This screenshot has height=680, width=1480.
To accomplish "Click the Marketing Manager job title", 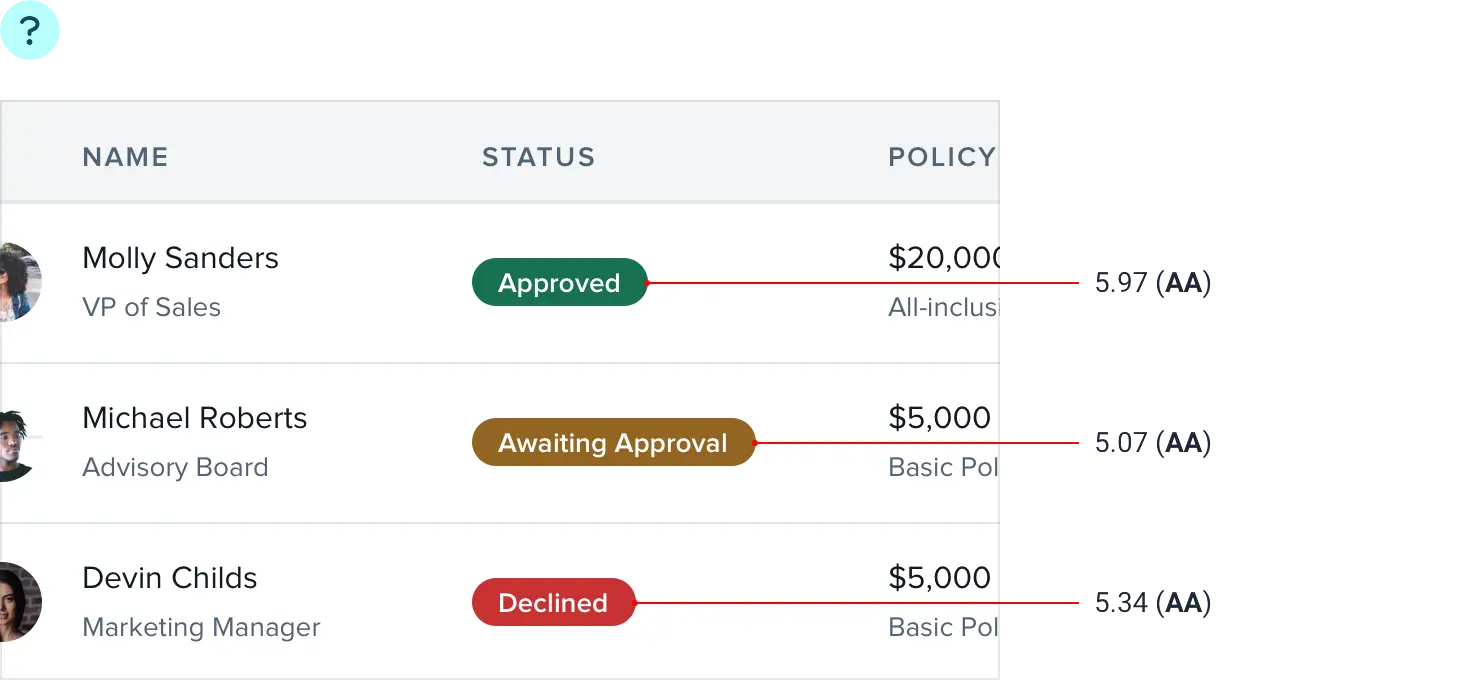I will [x=201, y=627].
